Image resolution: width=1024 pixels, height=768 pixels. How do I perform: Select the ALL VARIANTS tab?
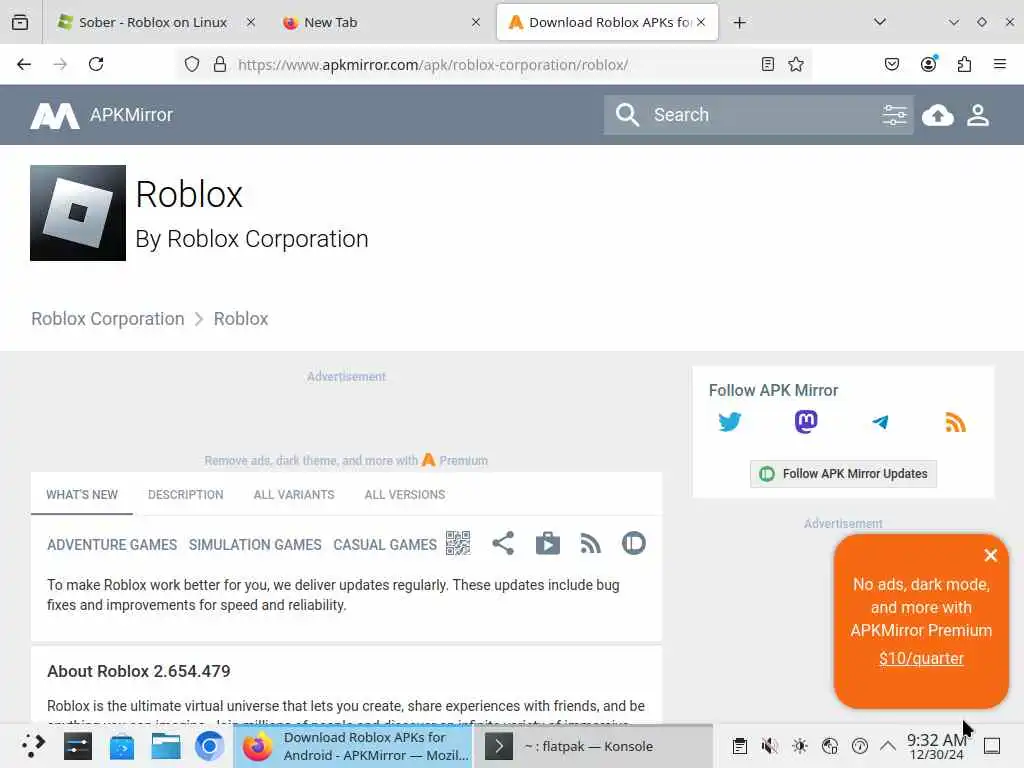pos(294,494)
